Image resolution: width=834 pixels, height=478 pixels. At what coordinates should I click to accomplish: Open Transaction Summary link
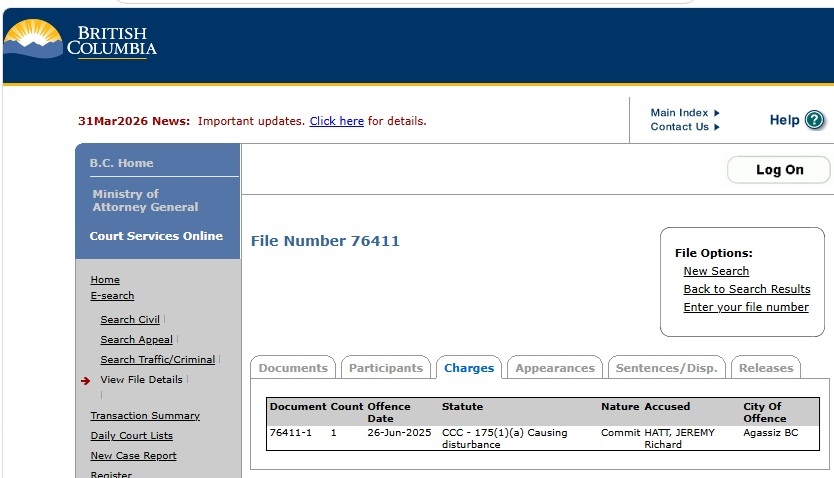coord(145,416)
